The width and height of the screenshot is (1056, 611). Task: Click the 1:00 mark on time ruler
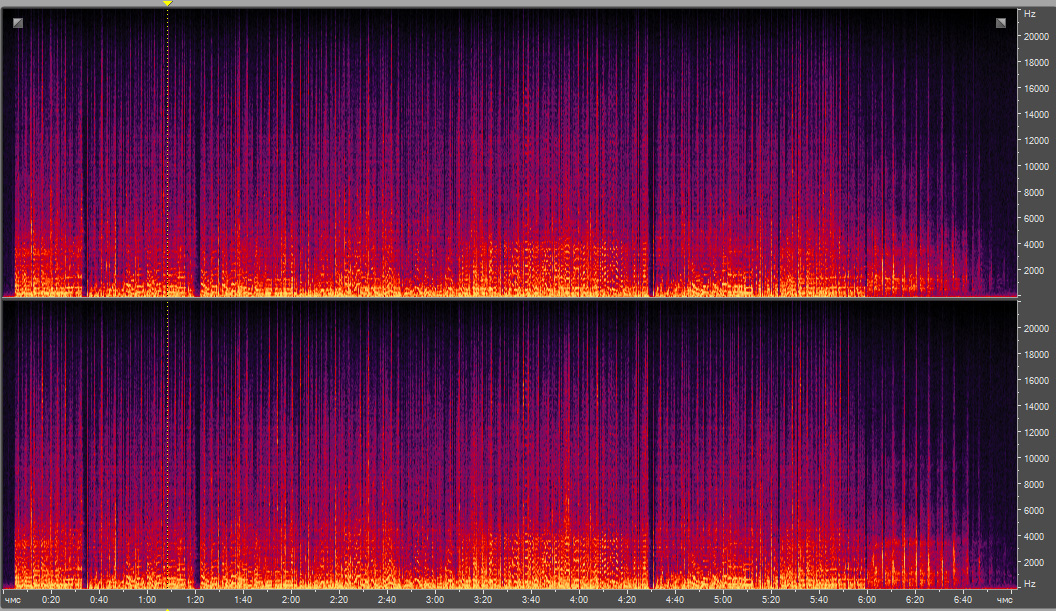[x=146, y=600]
